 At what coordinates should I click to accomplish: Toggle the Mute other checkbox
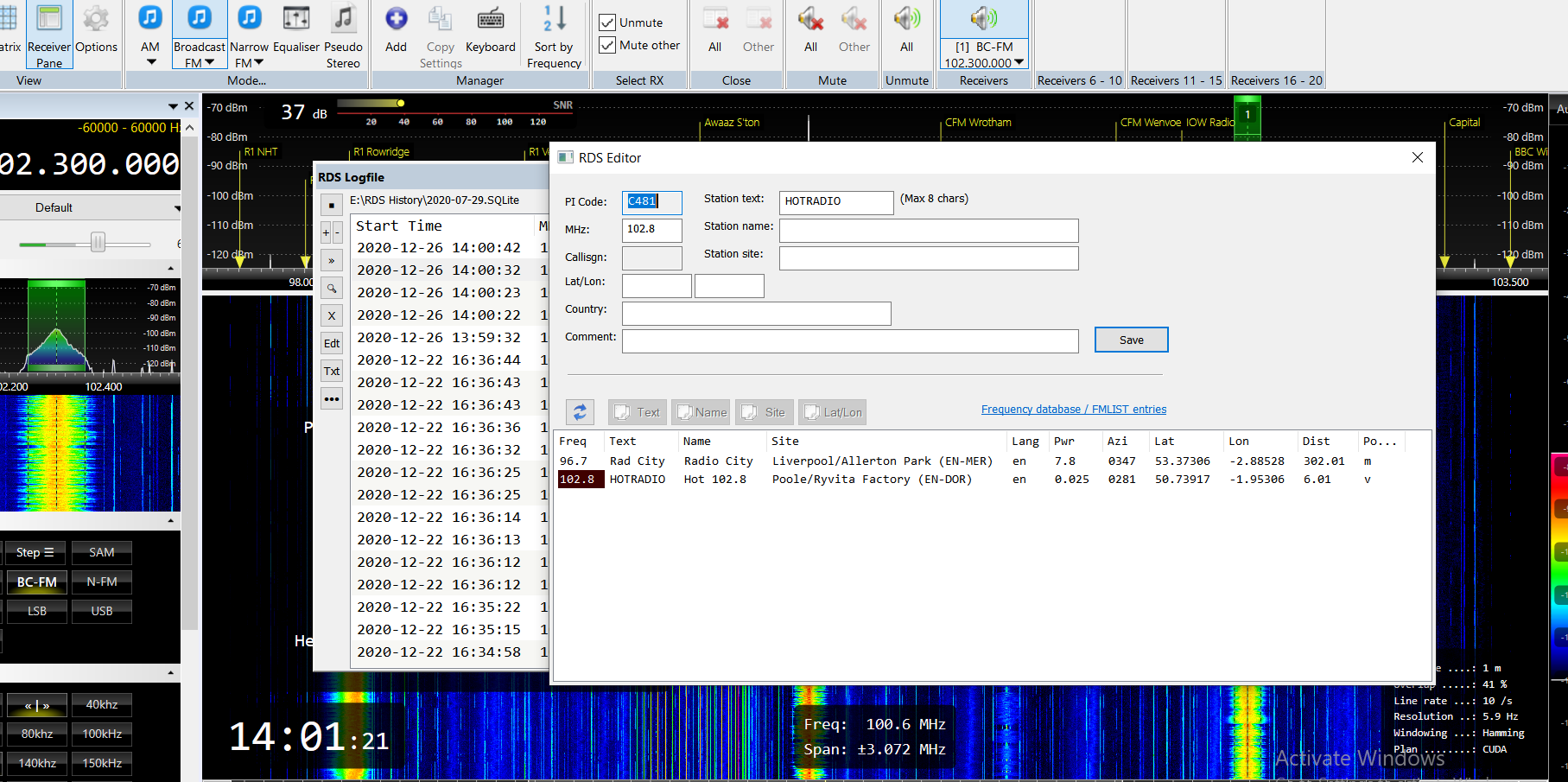[608, 45]
